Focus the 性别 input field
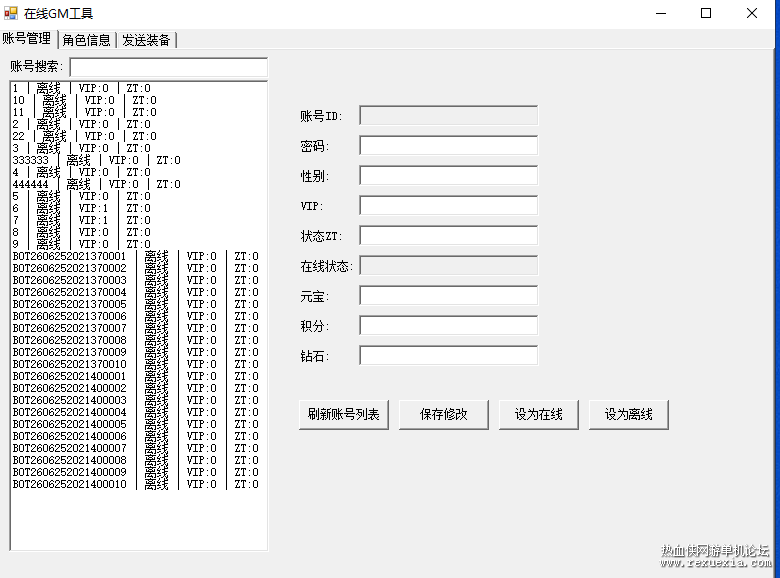 pos(448,176)
